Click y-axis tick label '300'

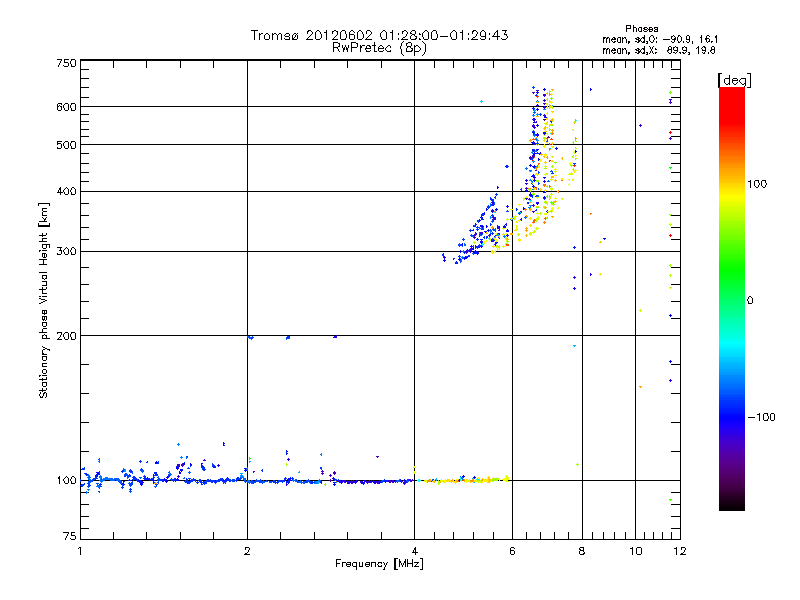pos(66,251)
